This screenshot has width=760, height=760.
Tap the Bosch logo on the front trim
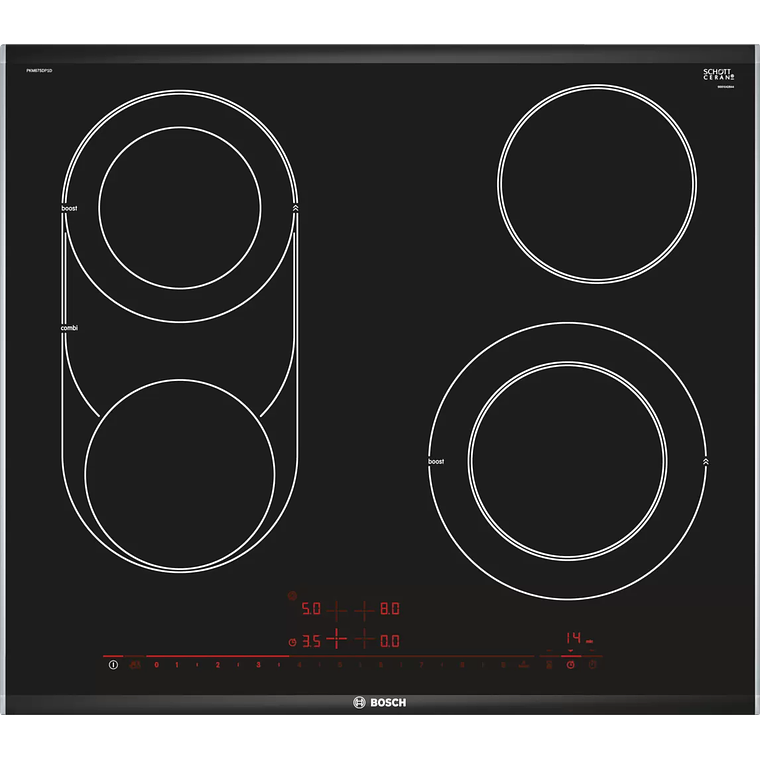(380, 703)
